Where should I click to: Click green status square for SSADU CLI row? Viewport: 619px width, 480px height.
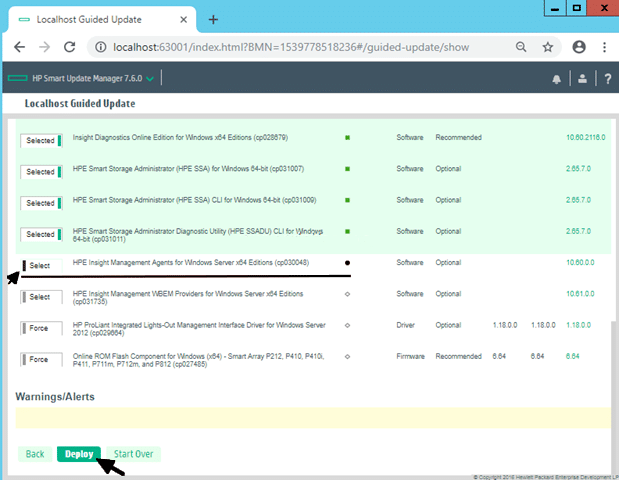(x=347, y=231)
